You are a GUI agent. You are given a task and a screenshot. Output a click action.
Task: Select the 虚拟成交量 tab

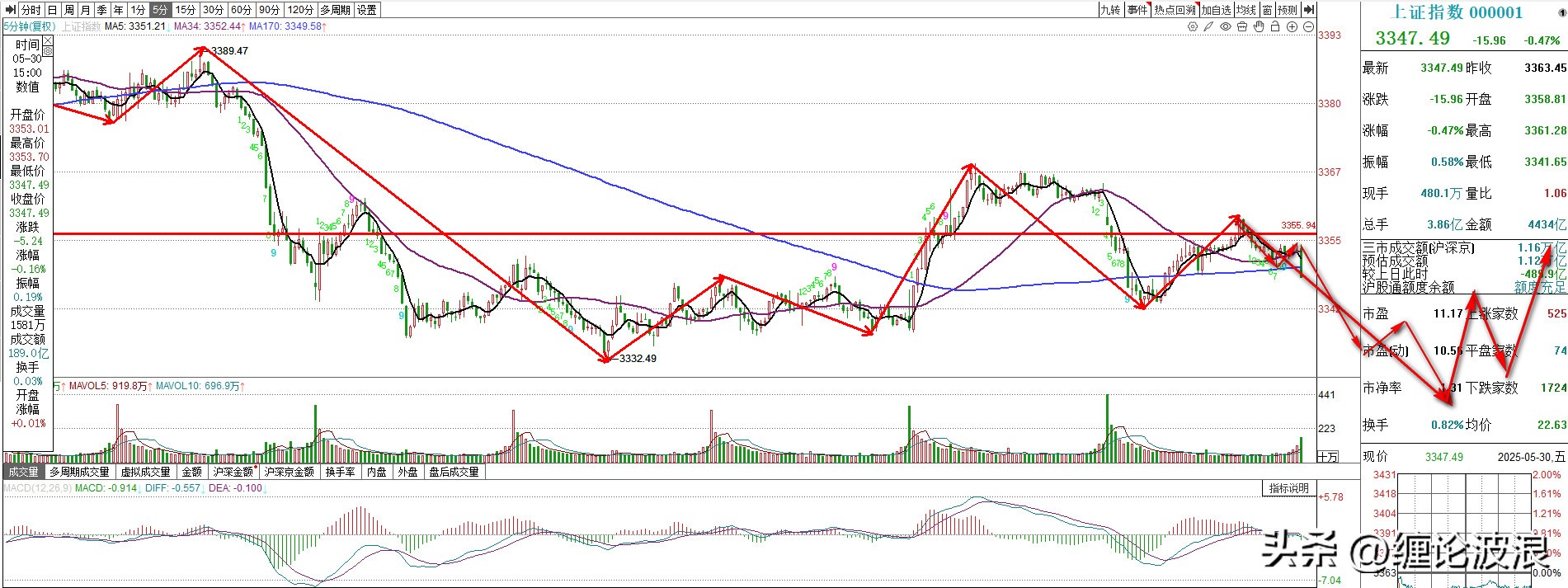click(145, 472)
